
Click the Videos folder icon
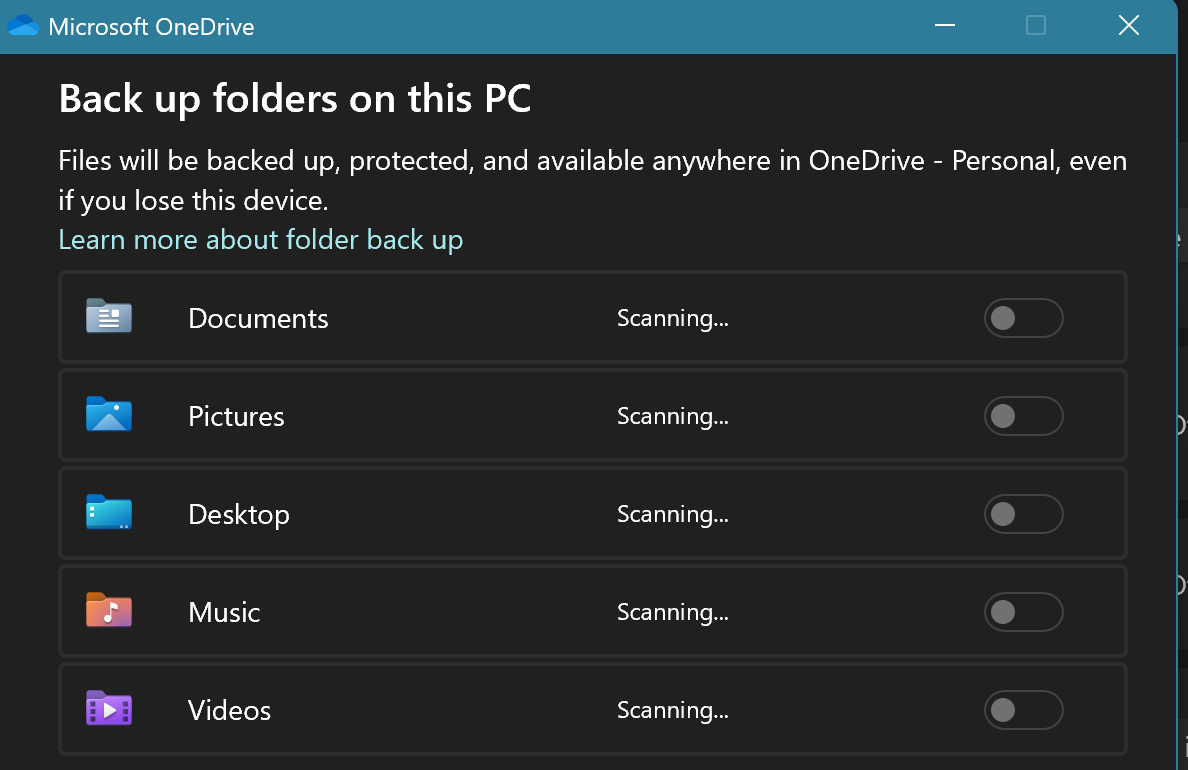109,709
